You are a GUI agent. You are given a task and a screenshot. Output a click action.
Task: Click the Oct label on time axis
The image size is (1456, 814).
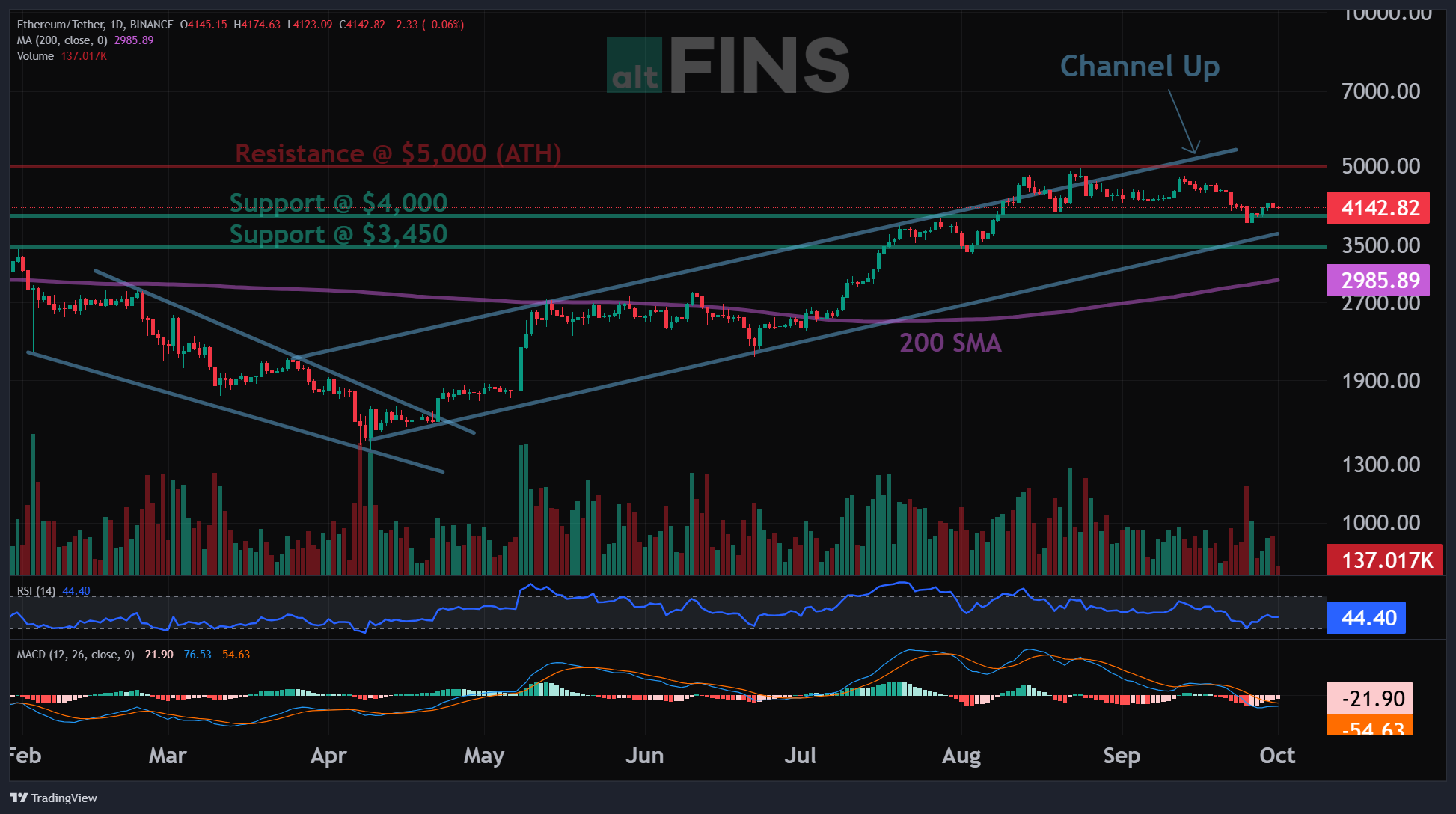coord(1276,756)
